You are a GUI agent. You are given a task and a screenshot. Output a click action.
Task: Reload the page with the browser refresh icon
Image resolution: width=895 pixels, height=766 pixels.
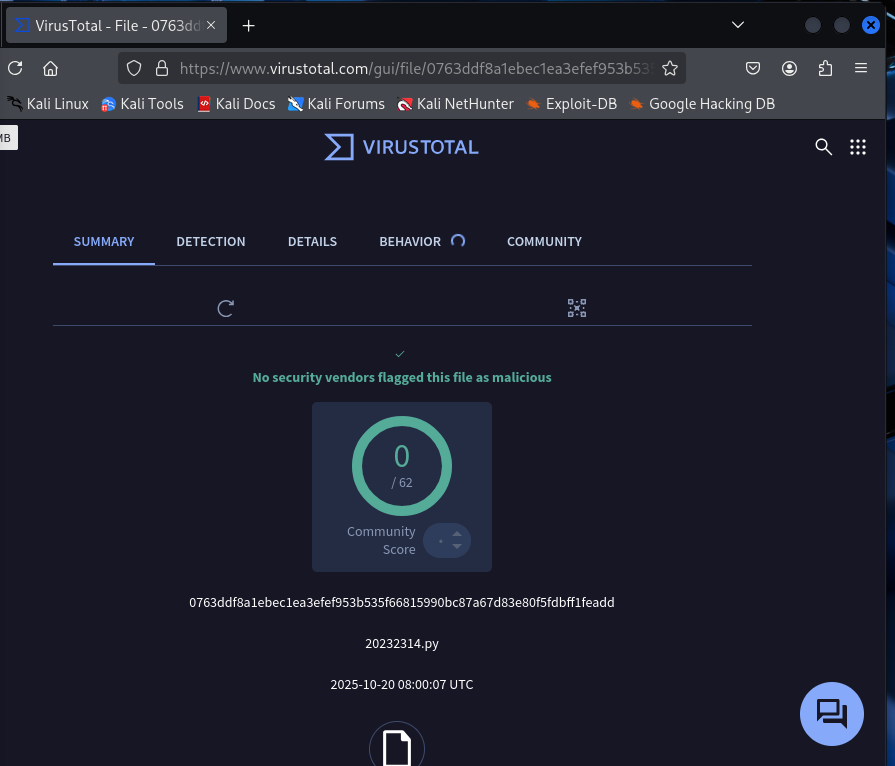pyautogui.click(x=15, y=68)
